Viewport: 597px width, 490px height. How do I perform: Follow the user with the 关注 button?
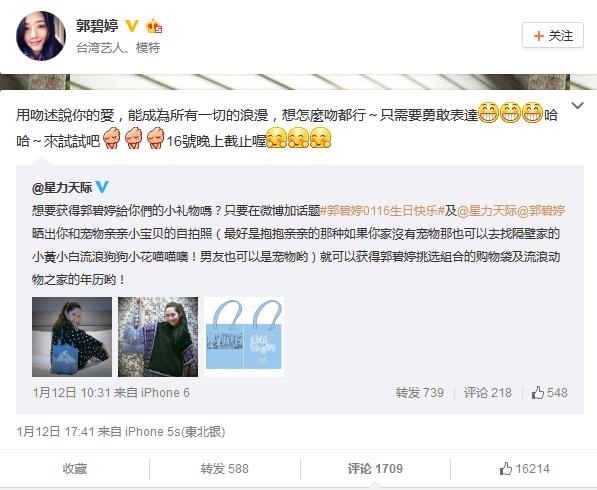tap(553, 35)
